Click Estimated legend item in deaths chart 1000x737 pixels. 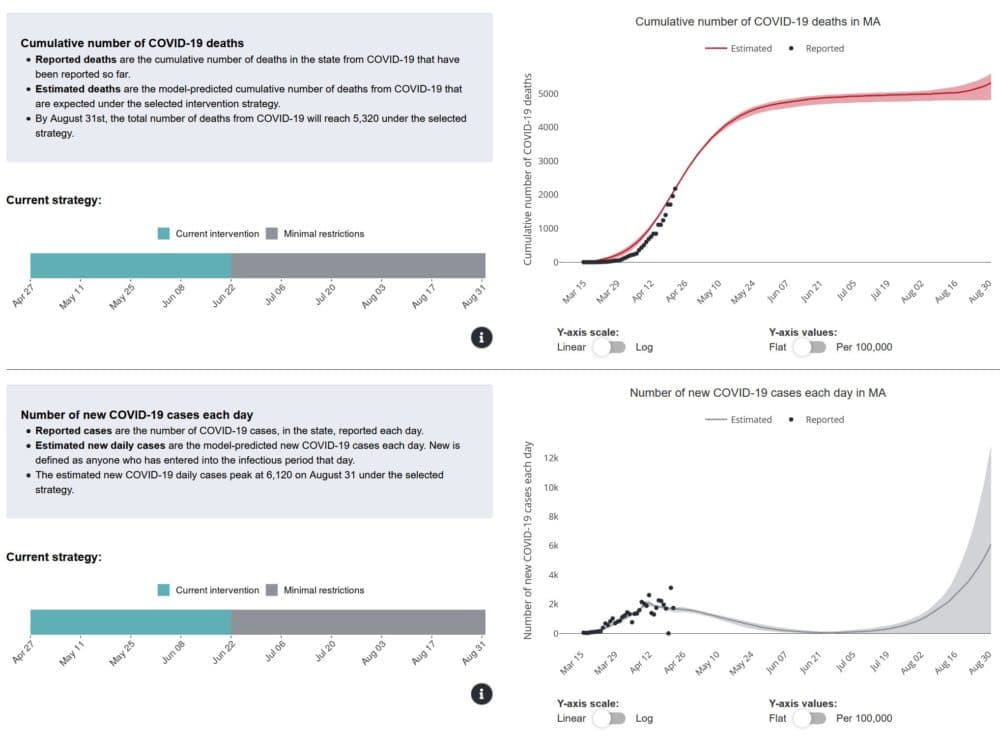click(739, 48)
